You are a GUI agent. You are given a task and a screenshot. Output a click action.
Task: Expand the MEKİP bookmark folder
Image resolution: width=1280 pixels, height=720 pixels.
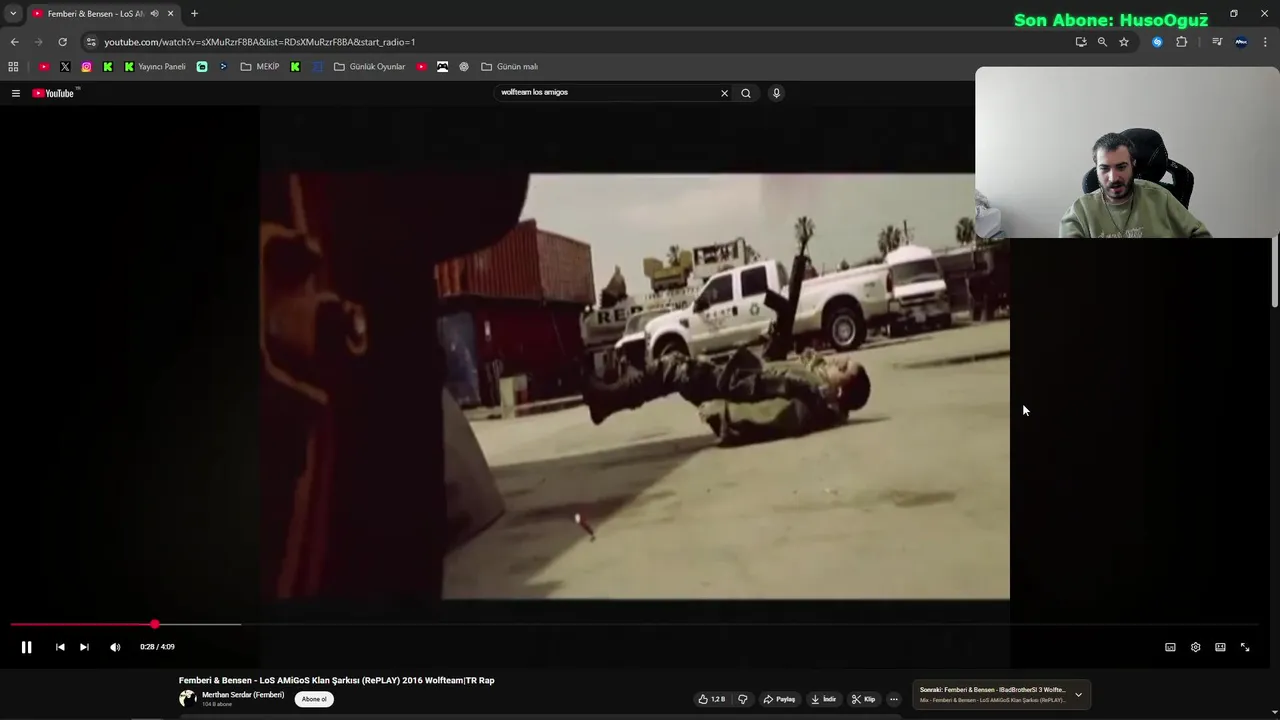tap(260, 67)
